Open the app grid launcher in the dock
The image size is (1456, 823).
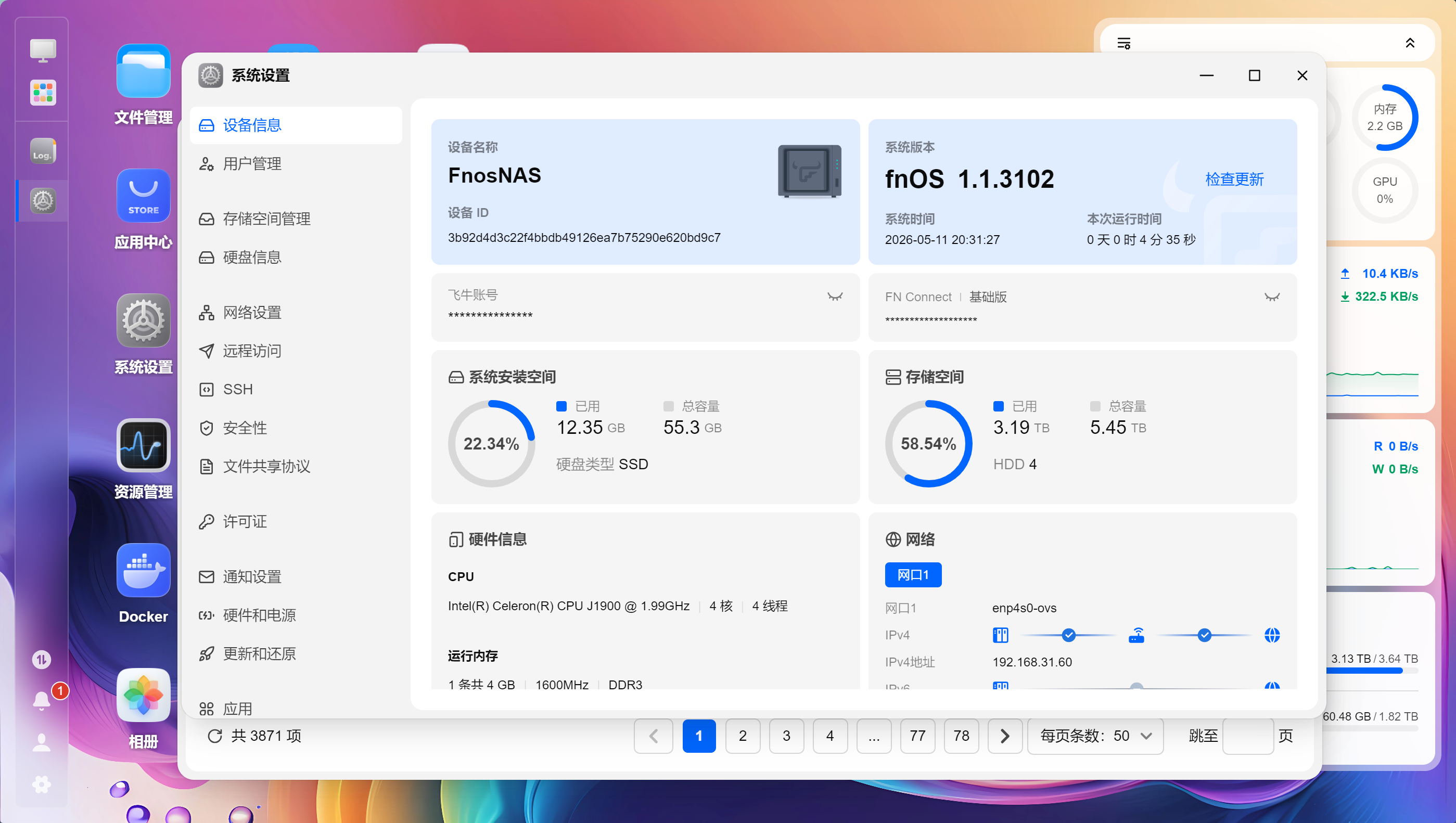click(x=42, y=93)
